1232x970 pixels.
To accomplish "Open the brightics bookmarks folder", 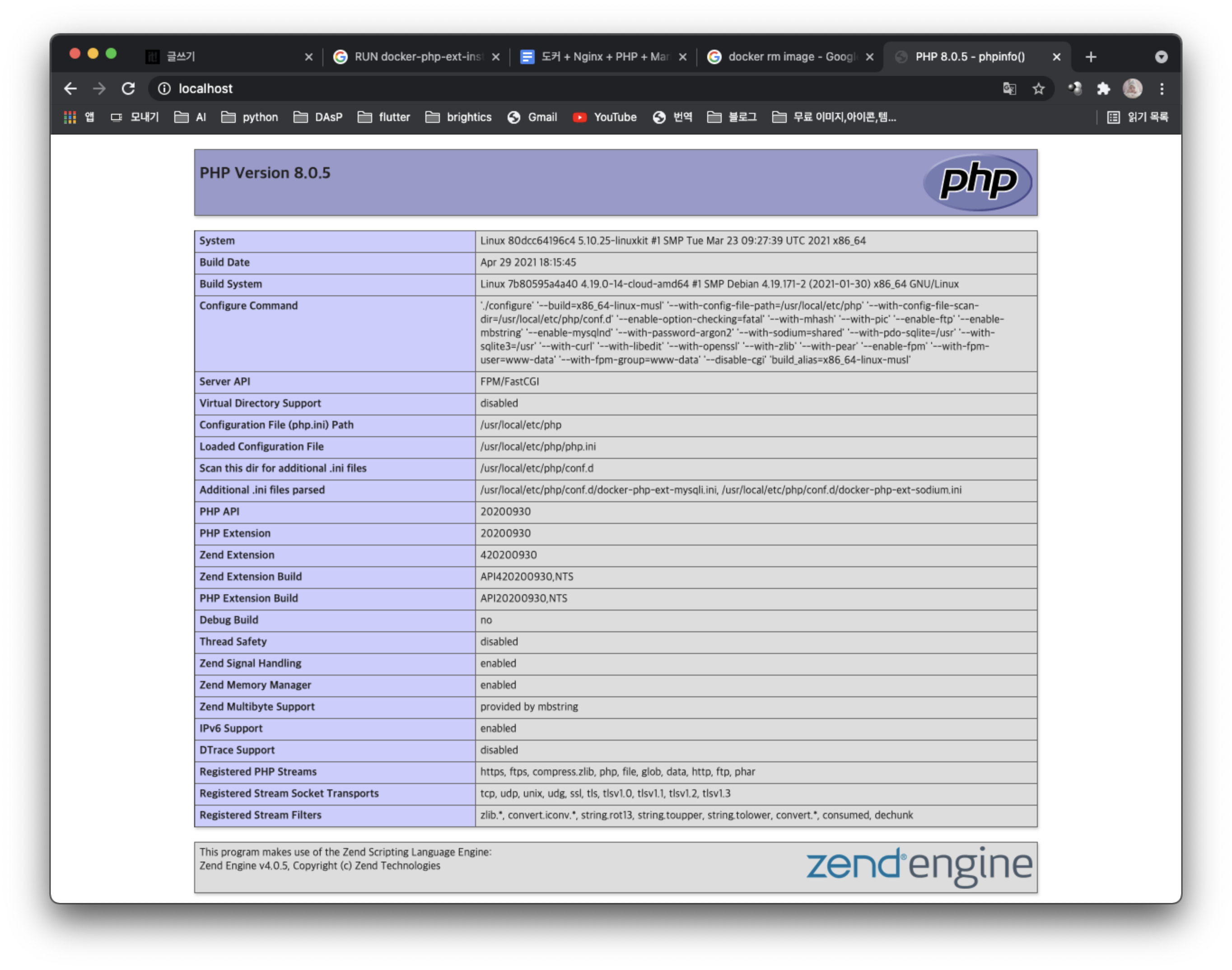I will pos(458,117).
